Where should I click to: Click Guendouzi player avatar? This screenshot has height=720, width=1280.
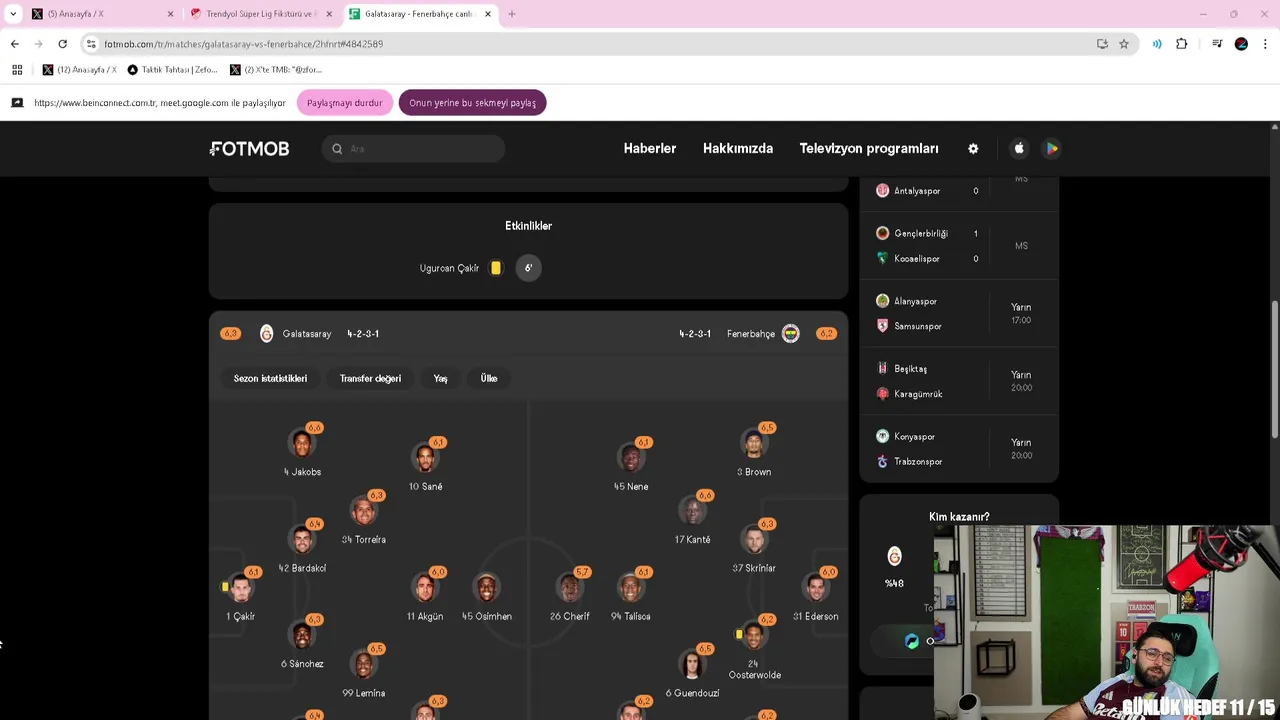pos(692,664)
